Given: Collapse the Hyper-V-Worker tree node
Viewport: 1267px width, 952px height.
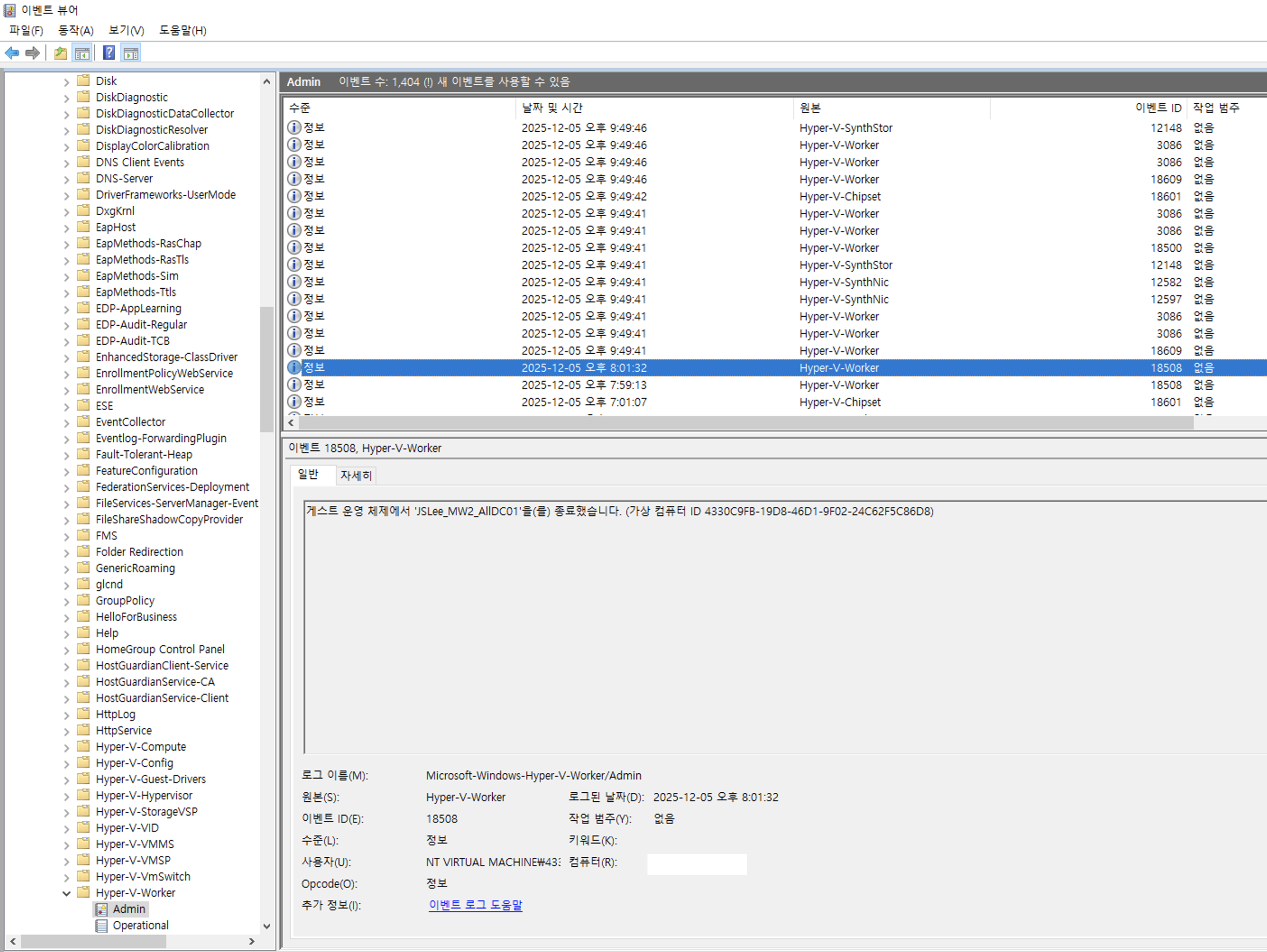Looking at the screenshot, I should [x=66, y=893].
